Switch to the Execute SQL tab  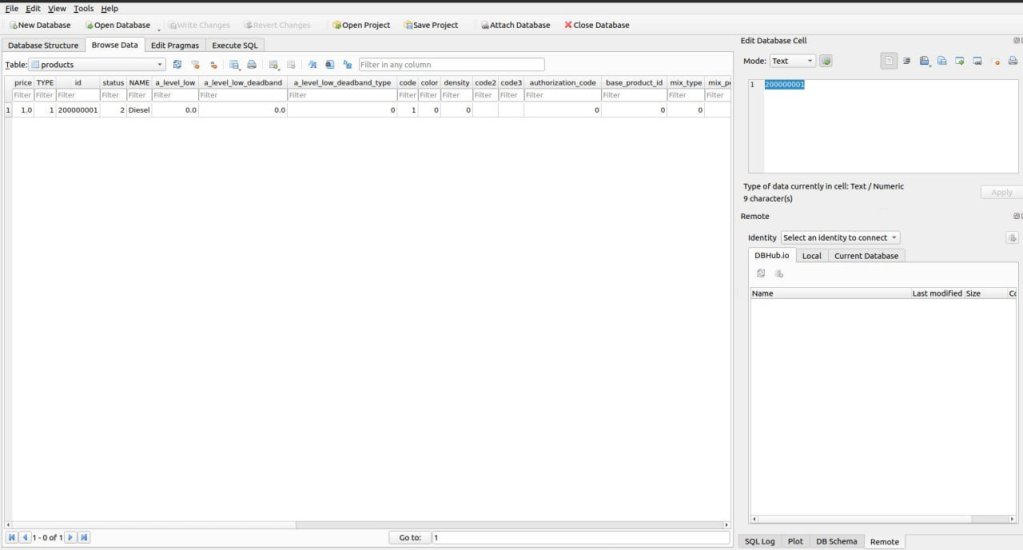235,45
